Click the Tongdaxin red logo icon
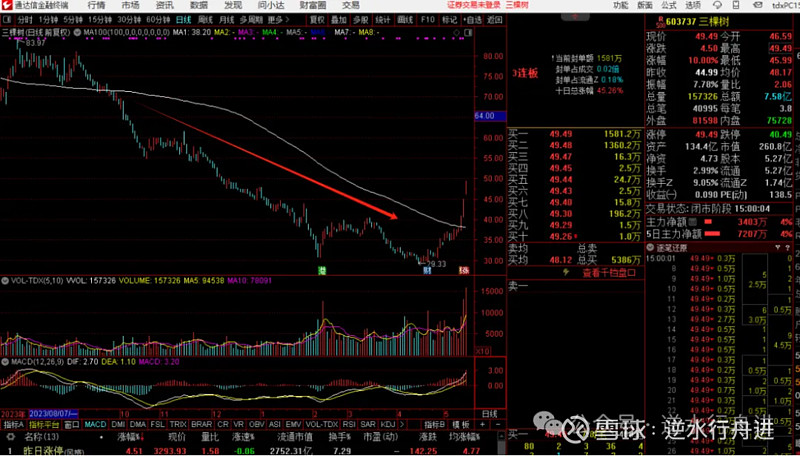This screenshot has width=800, height=456. (6, 6)
